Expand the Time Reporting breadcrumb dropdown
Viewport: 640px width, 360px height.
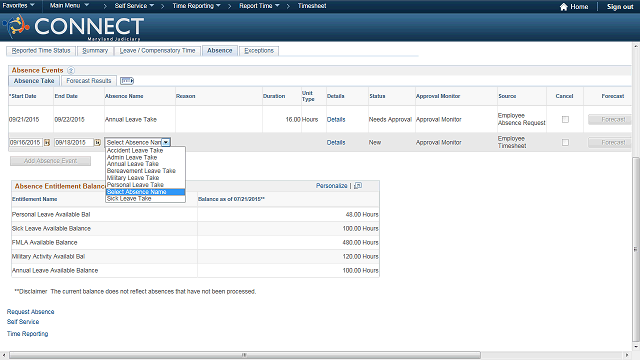click(196, 6)
